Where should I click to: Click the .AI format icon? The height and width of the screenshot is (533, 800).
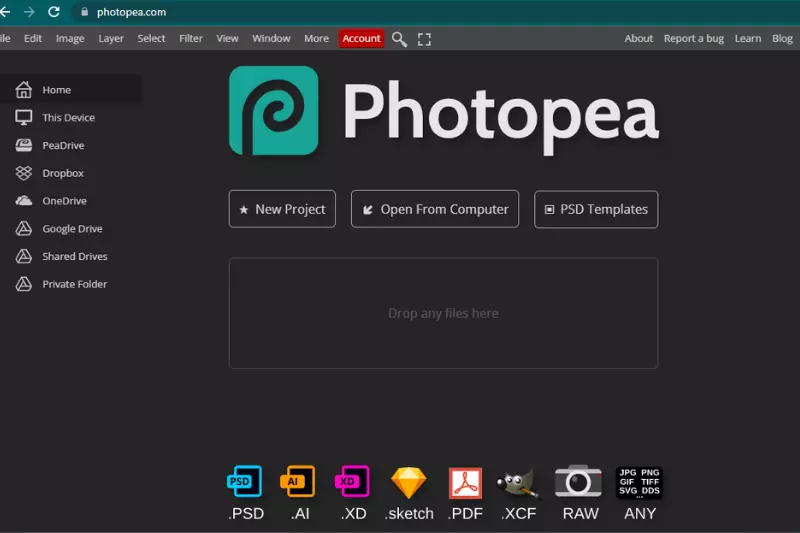pyautogui.click(x=298, y=481)
